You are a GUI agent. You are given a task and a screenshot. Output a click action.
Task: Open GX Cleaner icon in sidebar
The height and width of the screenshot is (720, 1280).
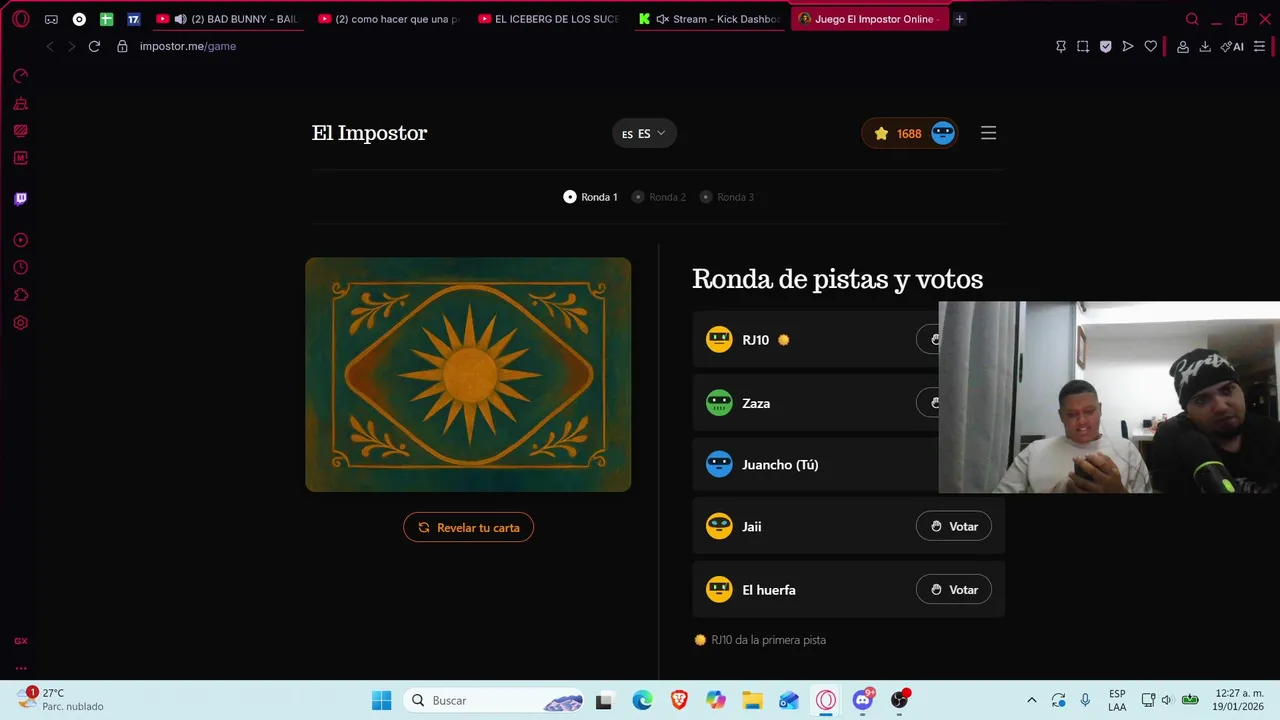[20, 103]
